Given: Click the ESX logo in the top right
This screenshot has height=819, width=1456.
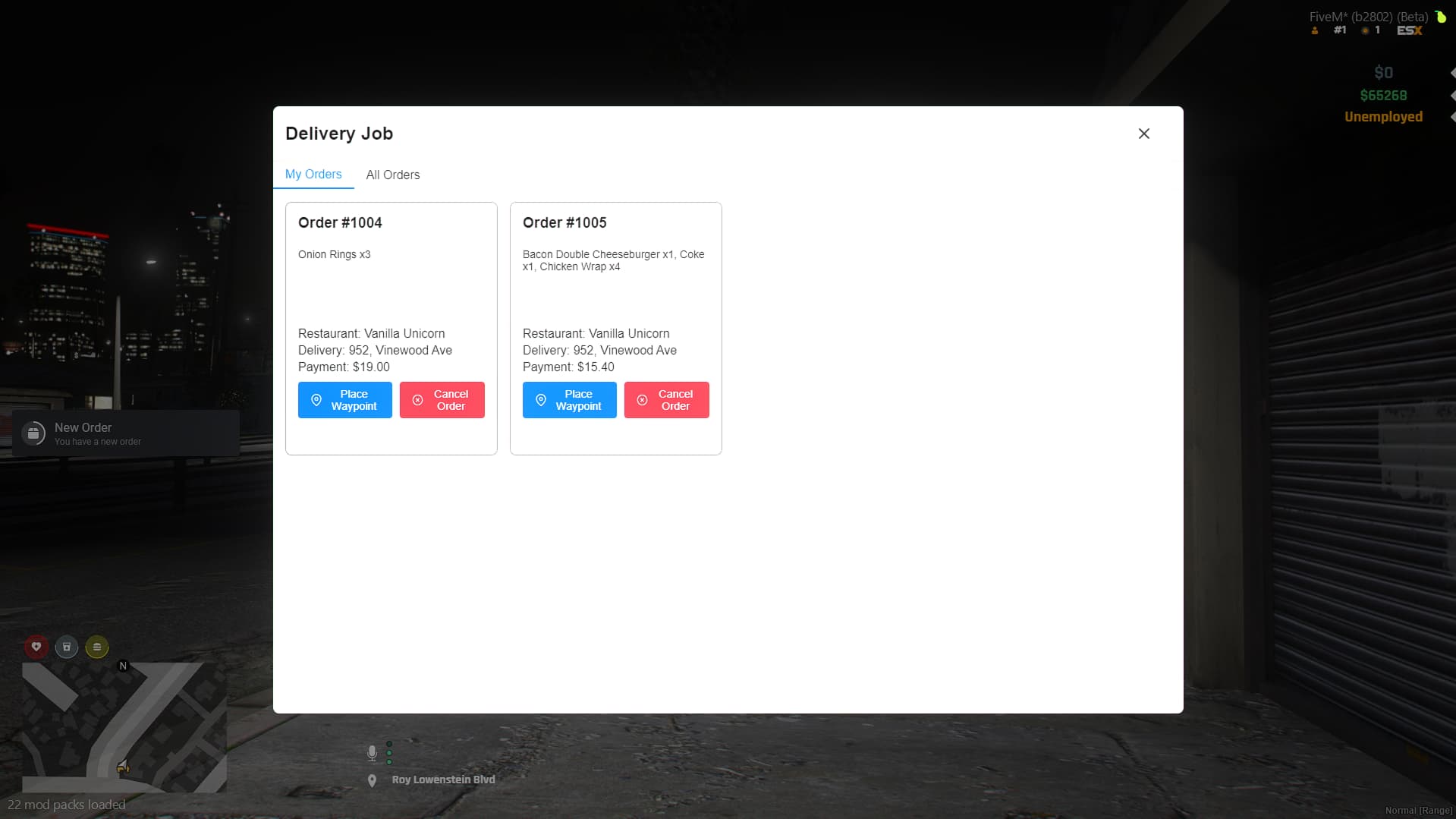Looking at the screenshot, I should pos(1410,32).
